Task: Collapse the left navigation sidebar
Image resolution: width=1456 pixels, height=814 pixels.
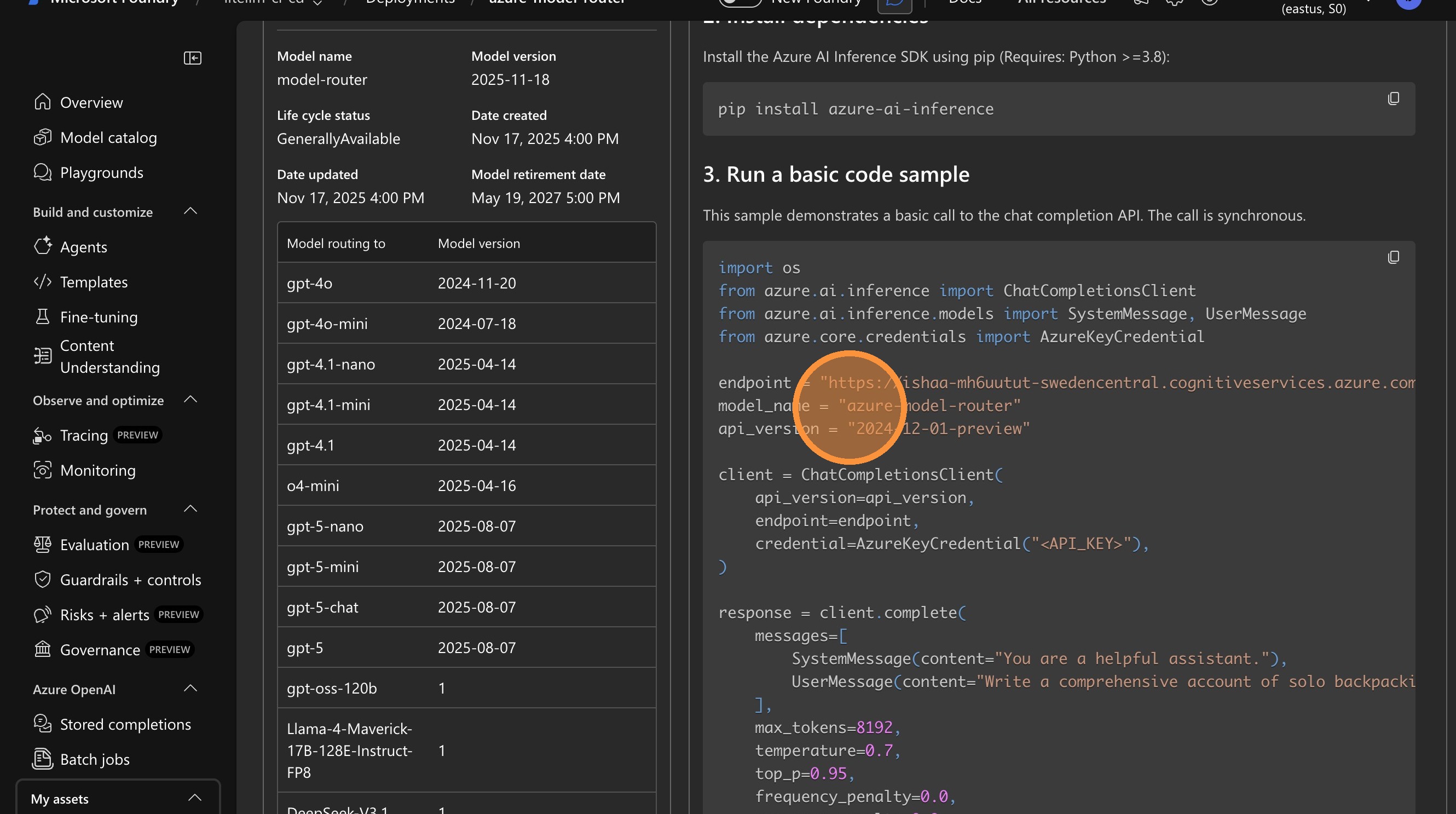Action: (192, 58)
